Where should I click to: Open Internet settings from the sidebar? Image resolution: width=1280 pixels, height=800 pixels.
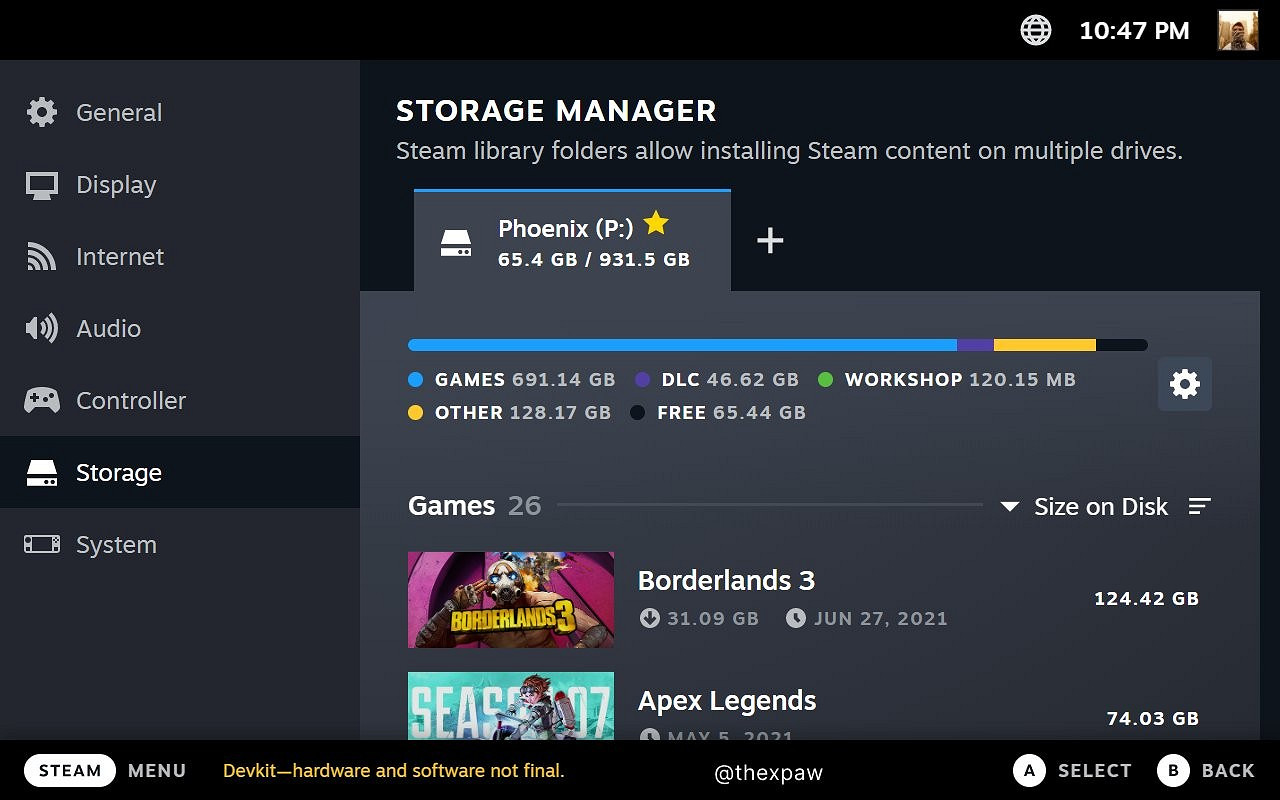click(40, 256)
